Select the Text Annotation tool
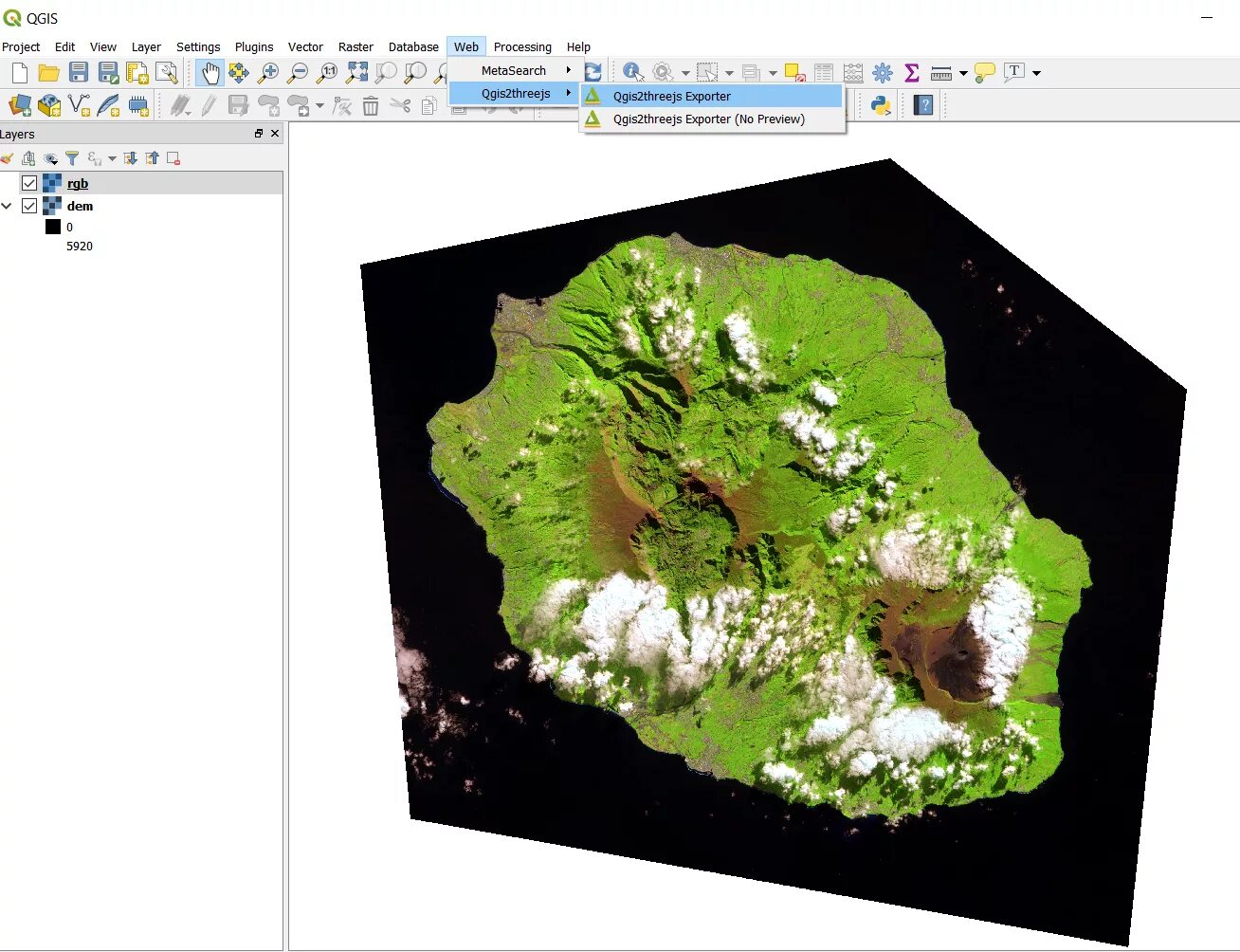 1014,72
